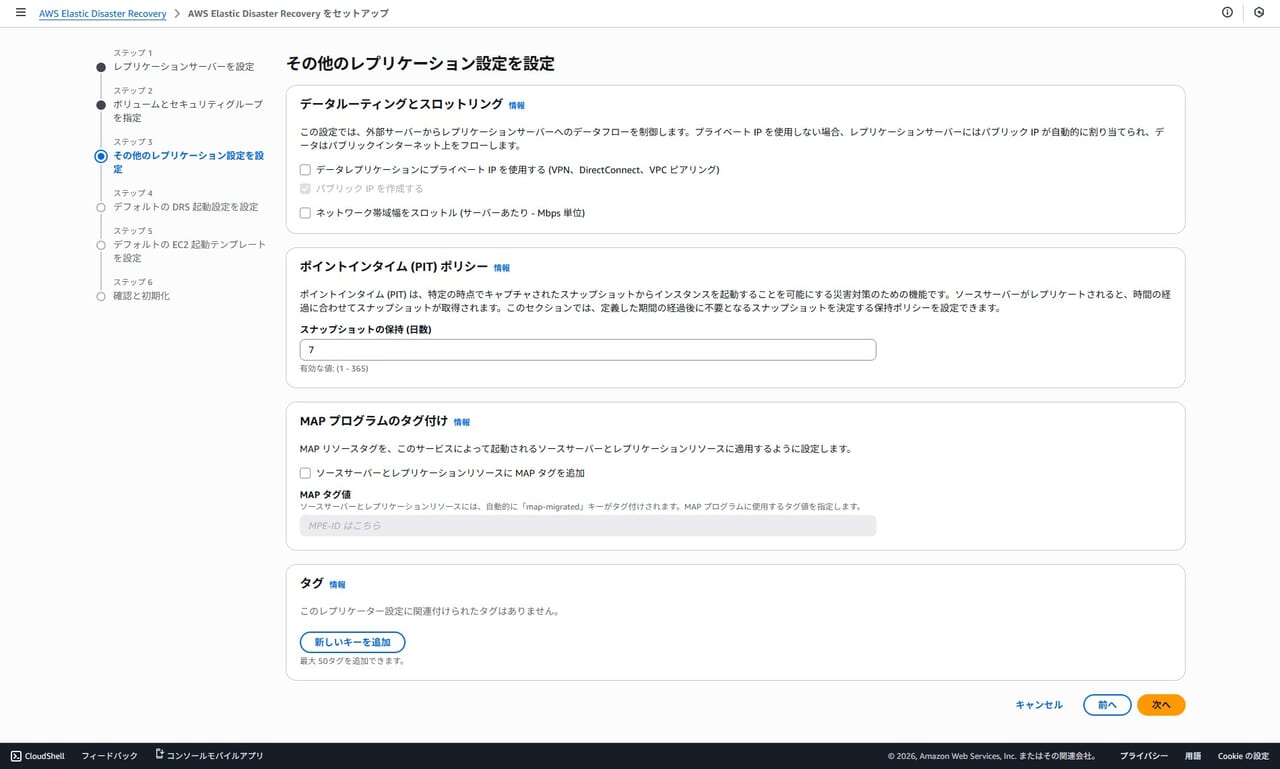1280x769 pixels.
Task: Open info link for PIT policy
Action: tap(501, 268)
